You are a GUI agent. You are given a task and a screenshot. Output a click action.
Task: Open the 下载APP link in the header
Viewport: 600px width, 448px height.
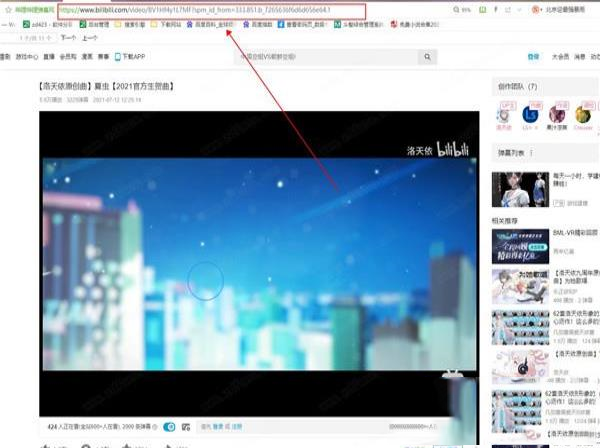click(x=131, y=57)
